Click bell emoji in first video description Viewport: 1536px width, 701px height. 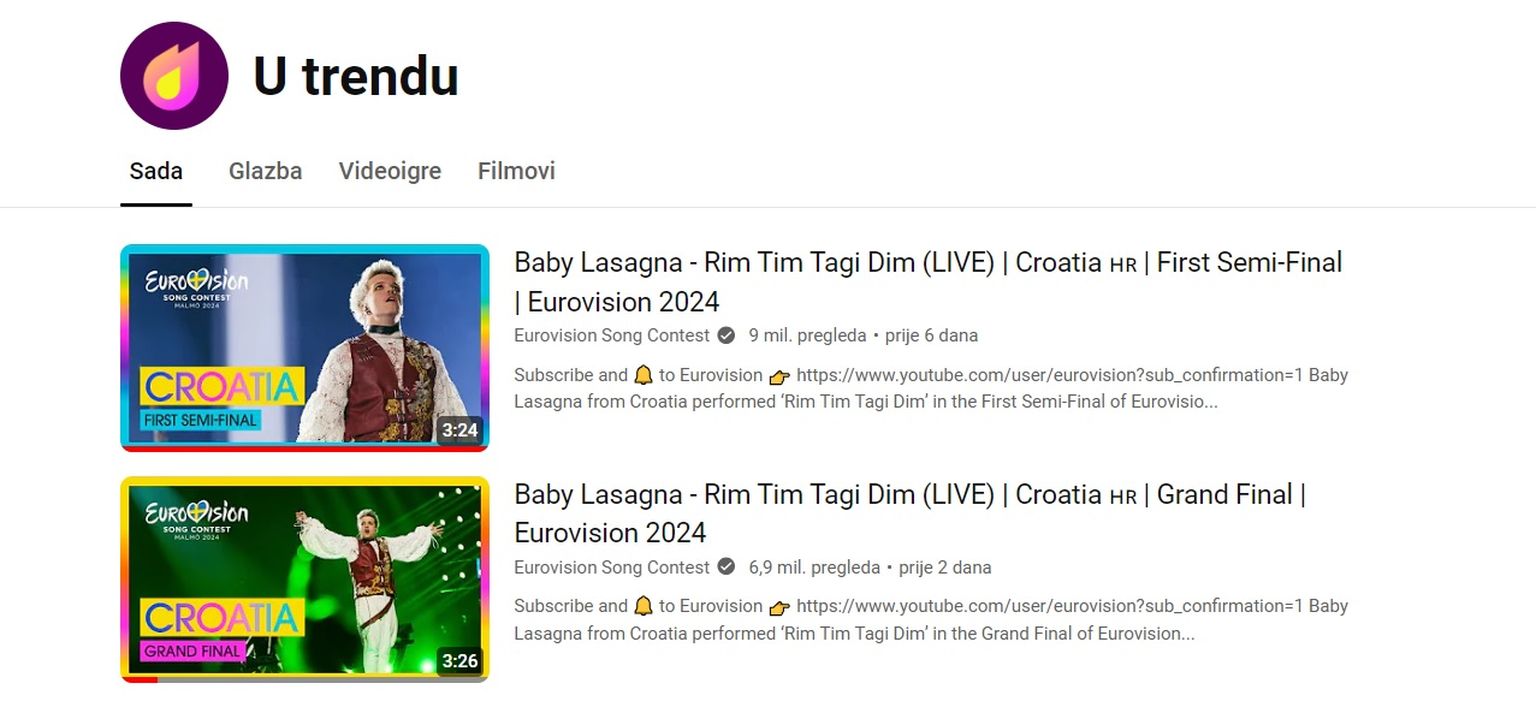644,375
